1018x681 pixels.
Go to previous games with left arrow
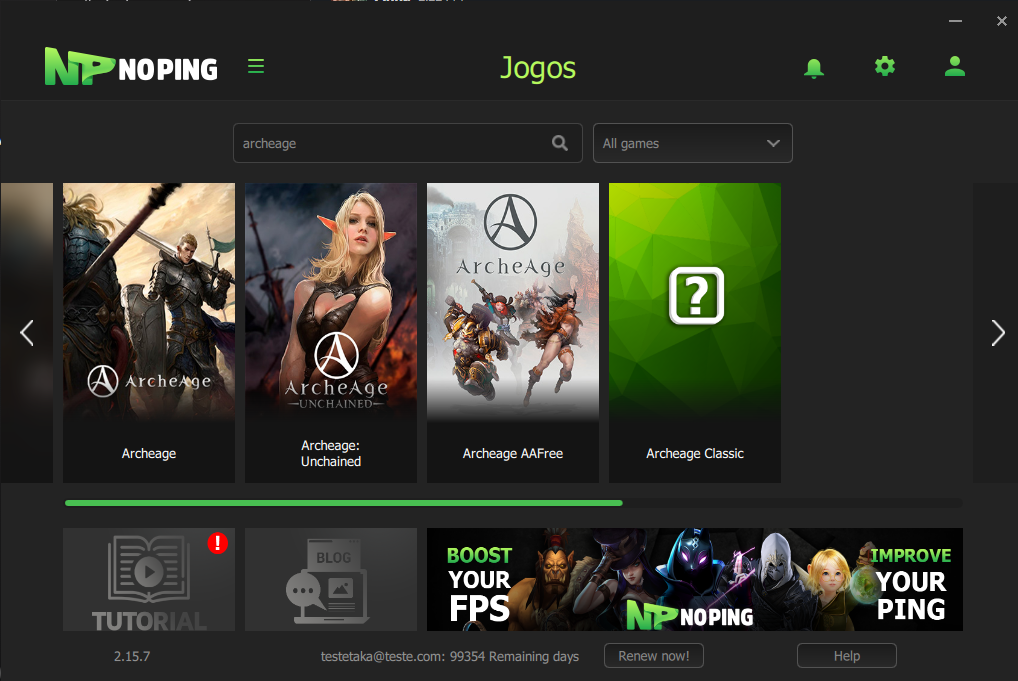click(x=27, y=333)
